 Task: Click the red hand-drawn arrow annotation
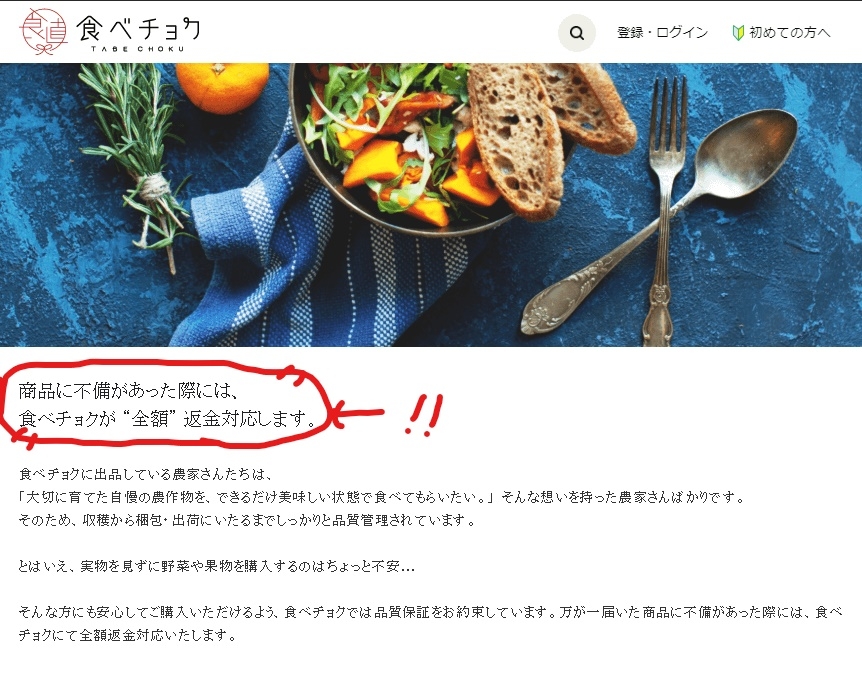(356, 413)
